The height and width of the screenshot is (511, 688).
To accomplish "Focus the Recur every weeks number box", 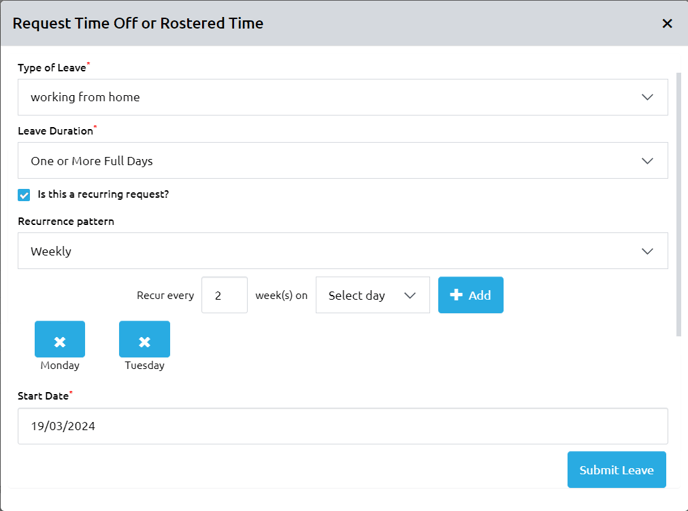I will (224, 295).
